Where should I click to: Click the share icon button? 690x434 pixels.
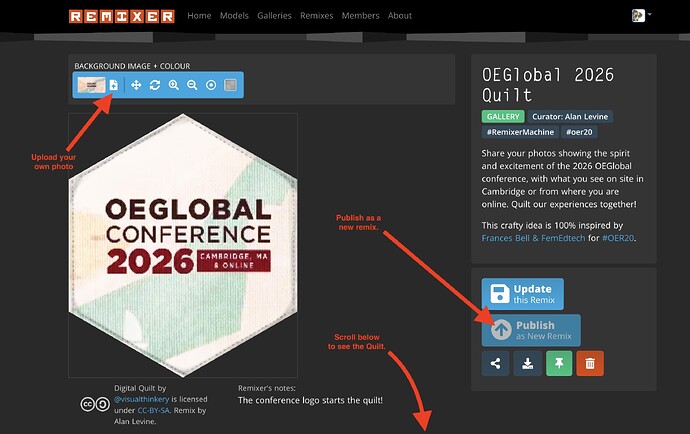495,364
